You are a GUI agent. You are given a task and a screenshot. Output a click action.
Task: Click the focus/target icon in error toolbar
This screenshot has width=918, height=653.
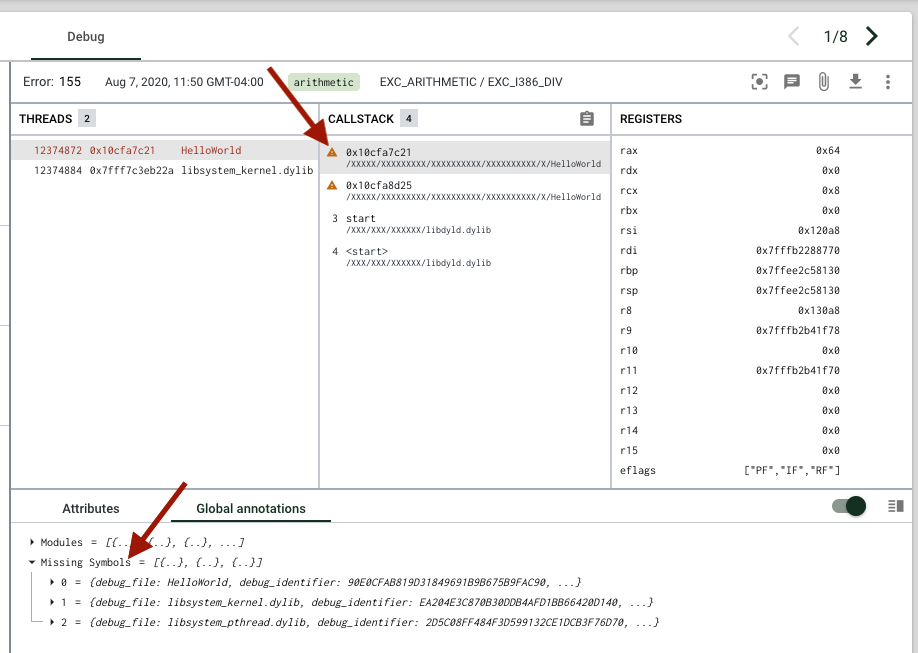tap(760, 82)
